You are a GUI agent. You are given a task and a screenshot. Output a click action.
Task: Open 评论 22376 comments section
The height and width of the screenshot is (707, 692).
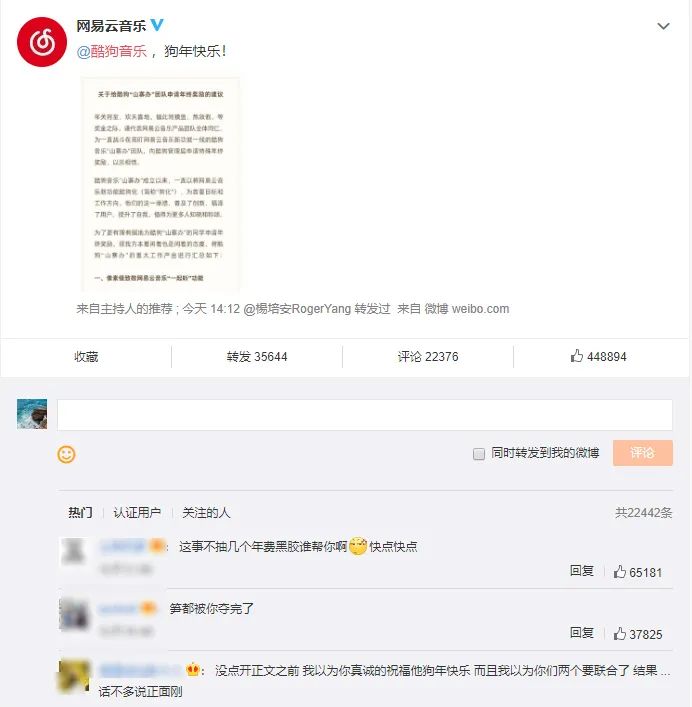(x=428, y=357)
